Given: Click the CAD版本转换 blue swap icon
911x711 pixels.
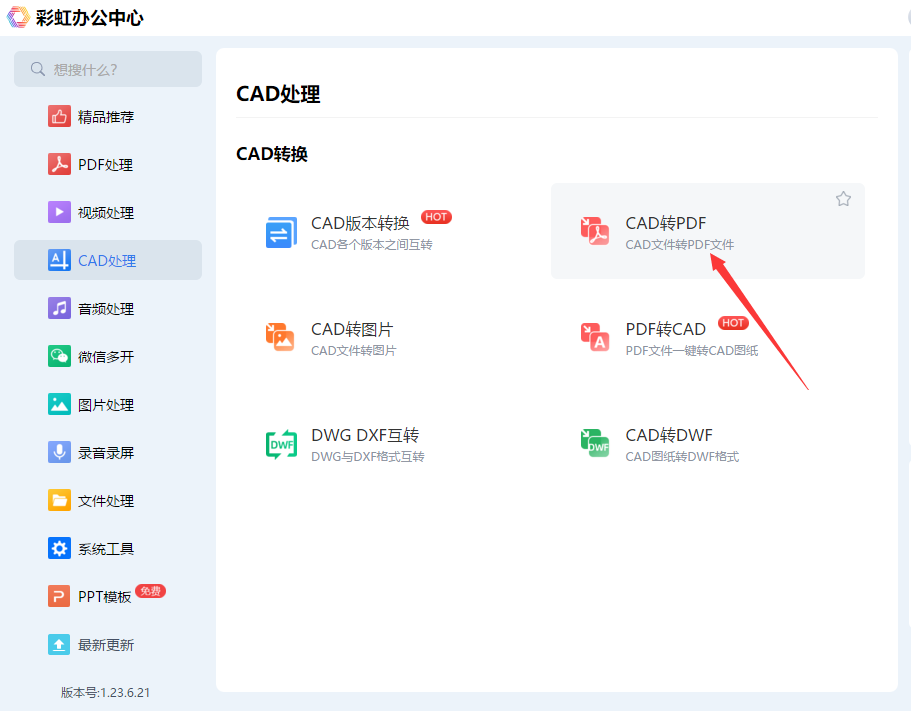Looking at the screenshot, I should point(281,232).
